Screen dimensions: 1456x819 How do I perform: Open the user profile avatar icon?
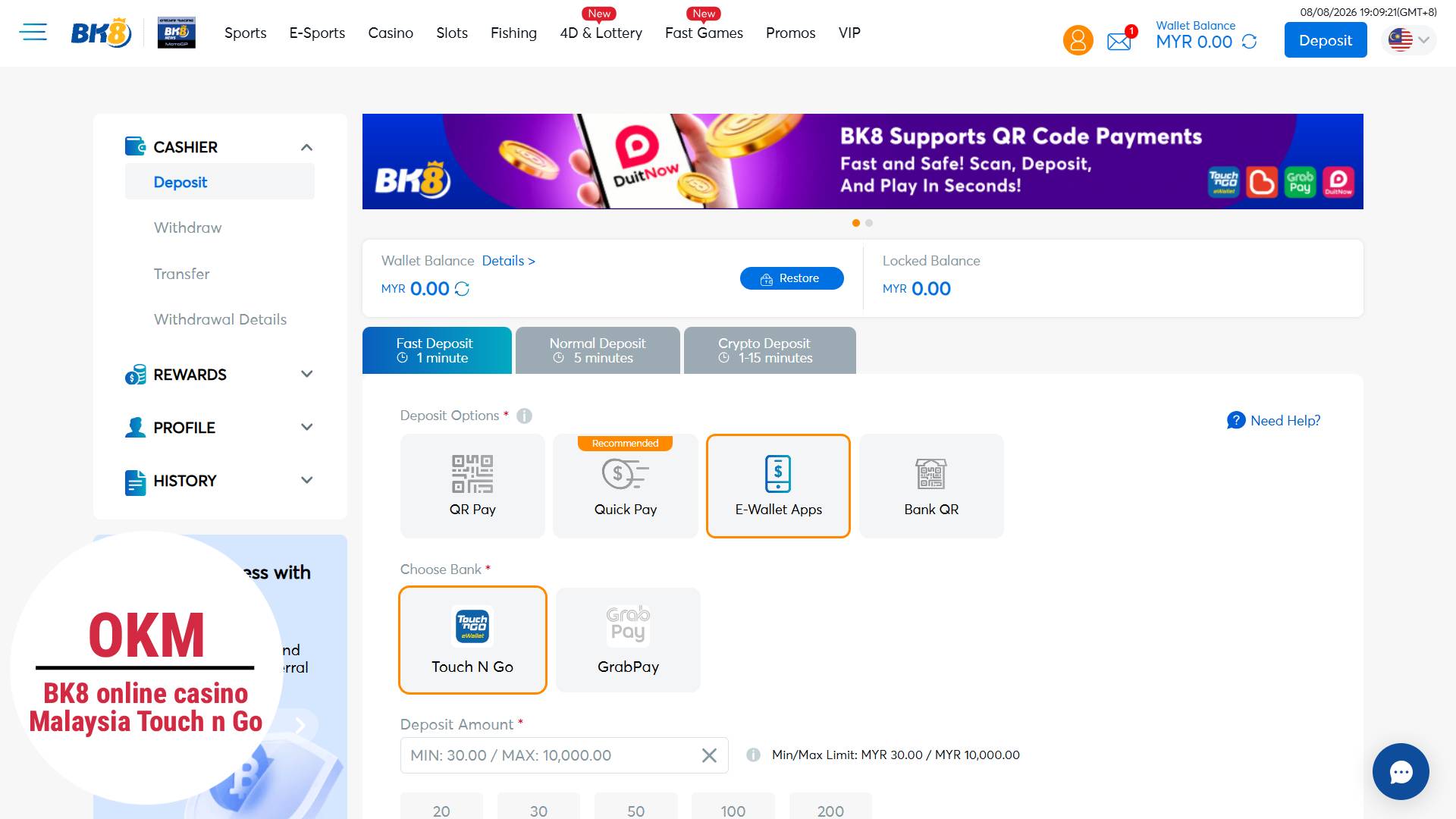point(1078,40)
